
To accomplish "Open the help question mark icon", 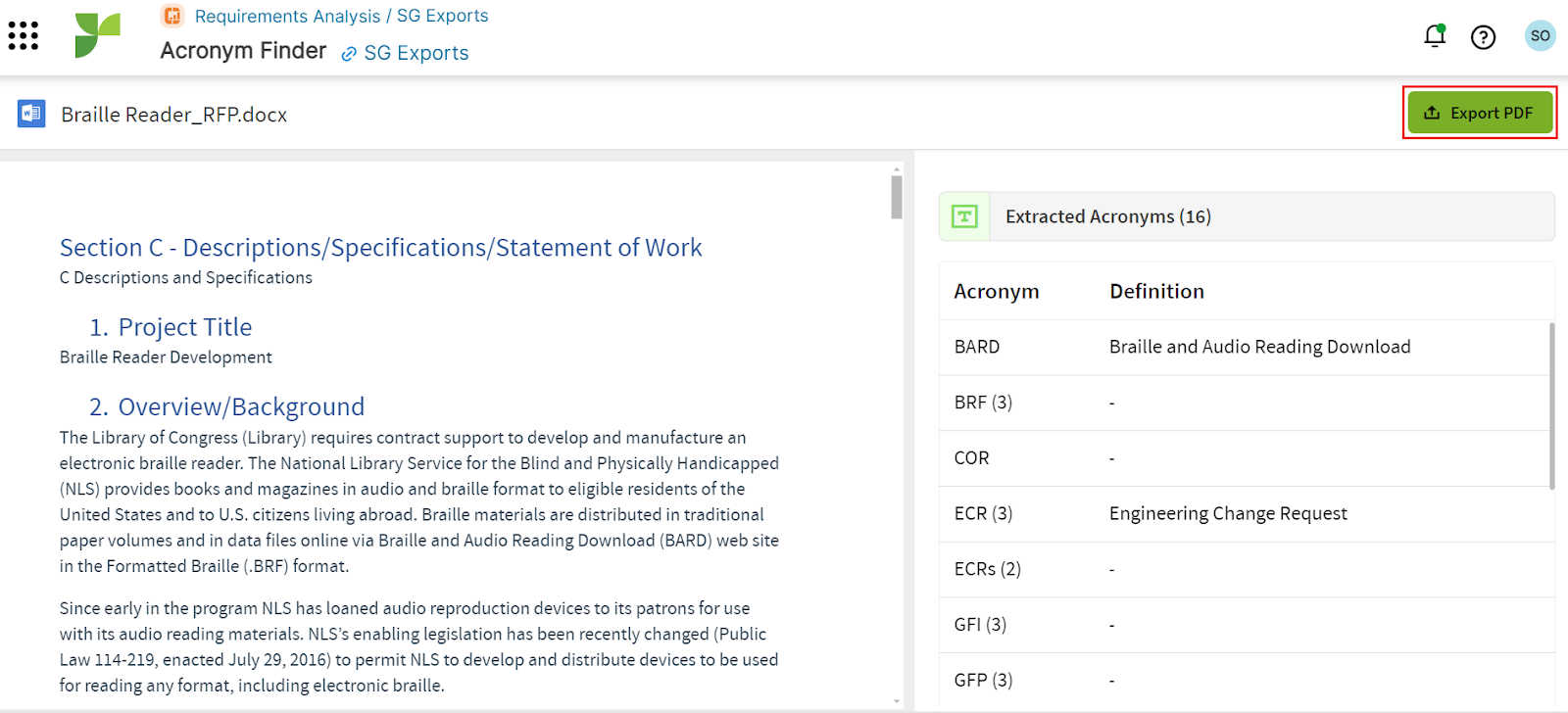I will click(x=1483, y=37).
